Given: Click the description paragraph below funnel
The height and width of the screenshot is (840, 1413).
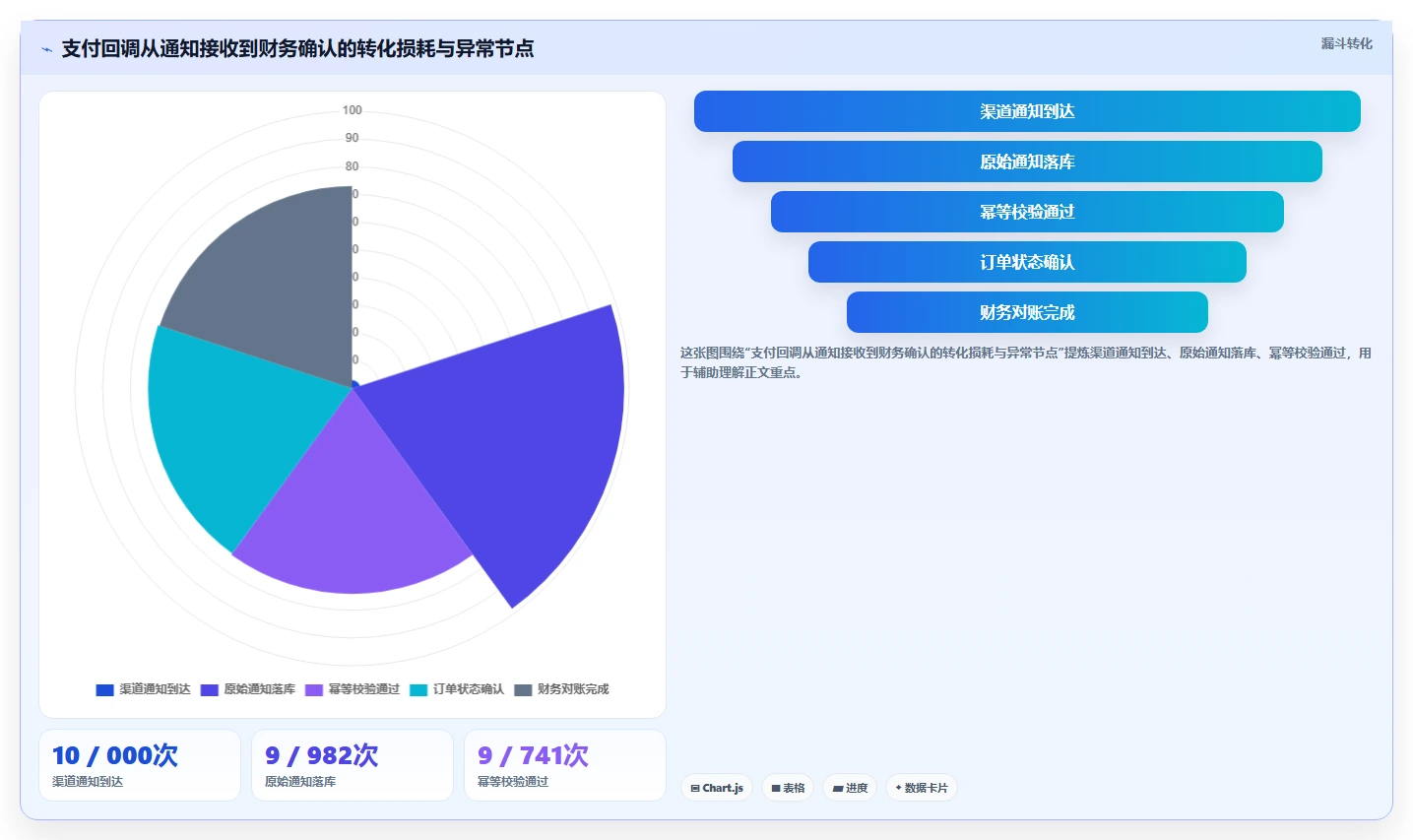Looking at the screenshot, I should [1025, 362].
